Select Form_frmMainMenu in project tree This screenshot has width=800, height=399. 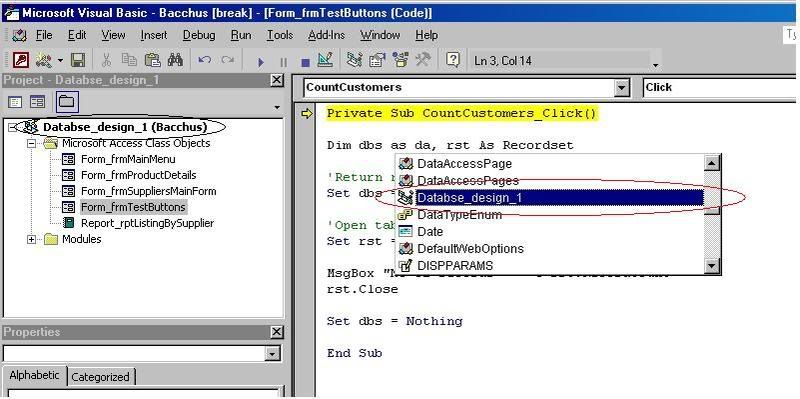tap(128, 159)
